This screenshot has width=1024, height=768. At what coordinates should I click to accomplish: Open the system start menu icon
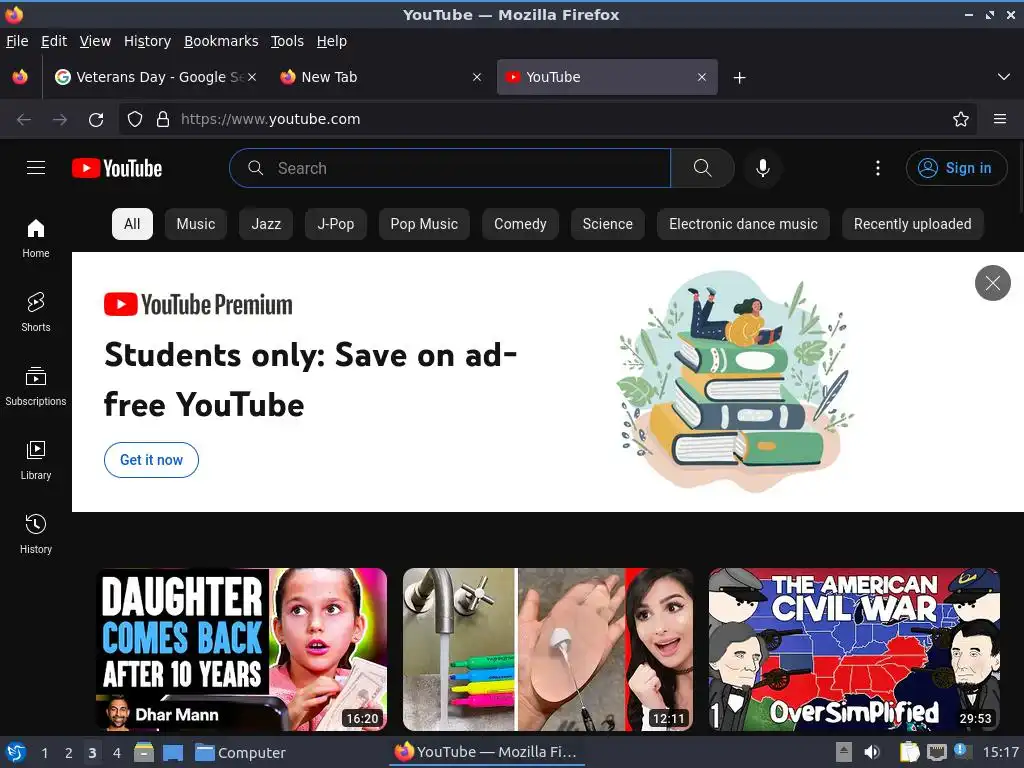(15, 752)
